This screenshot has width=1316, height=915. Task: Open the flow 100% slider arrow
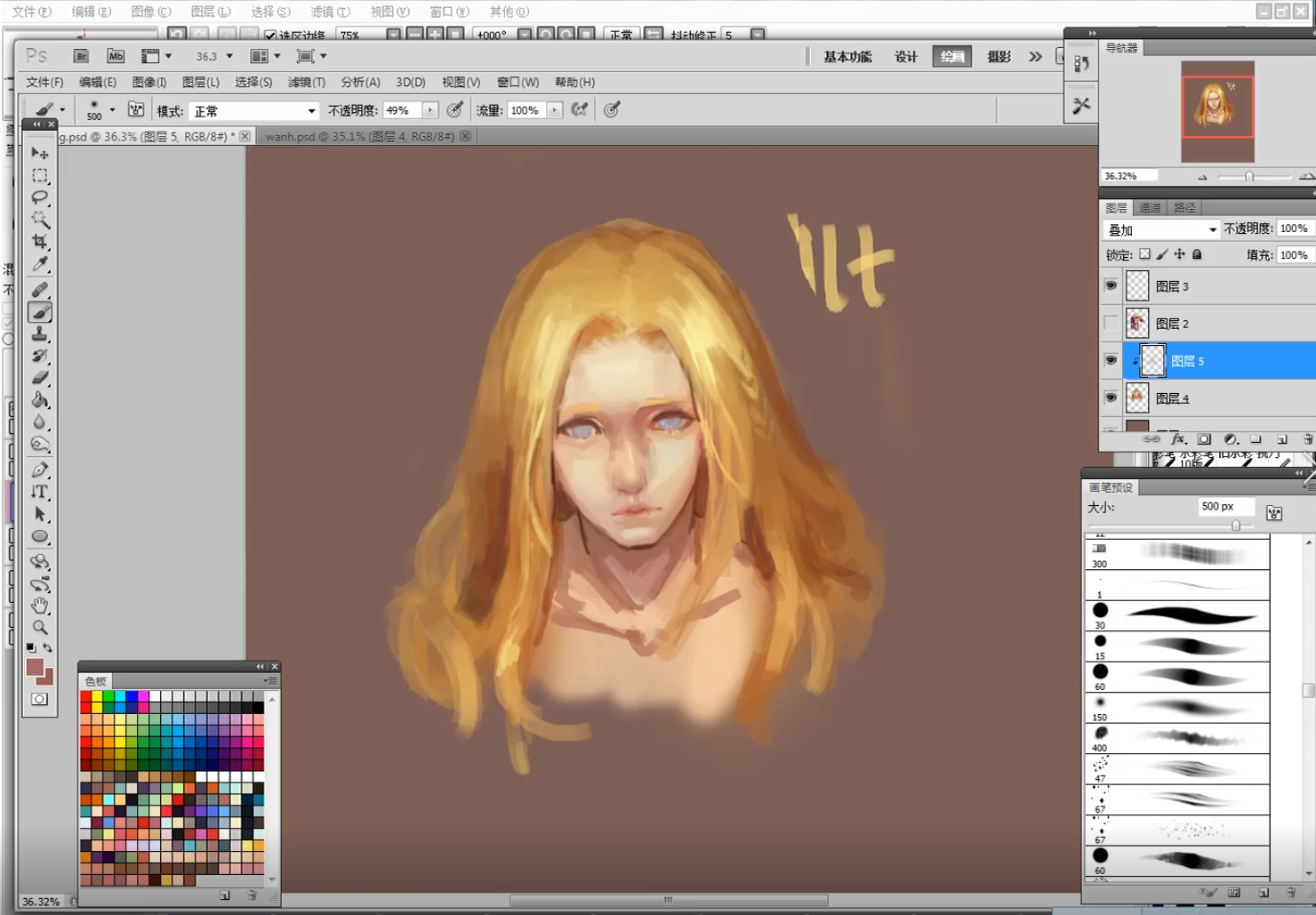[554, 110]
